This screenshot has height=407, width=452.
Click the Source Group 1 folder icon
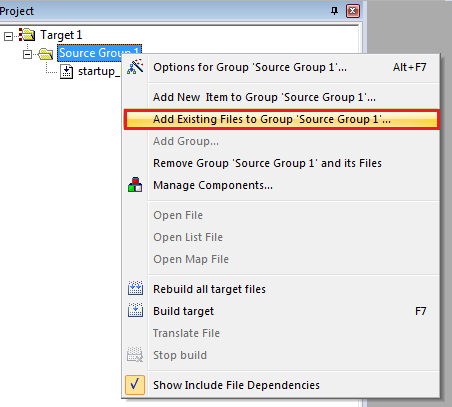point(46,53)
